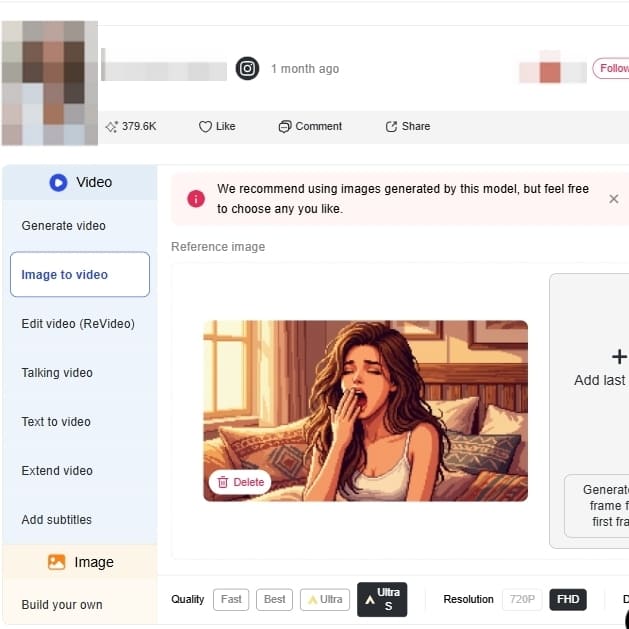Image resolution: width=629 pixels, height=629 pixels.
Task: Click the Video section header
Action: (80, 183)
